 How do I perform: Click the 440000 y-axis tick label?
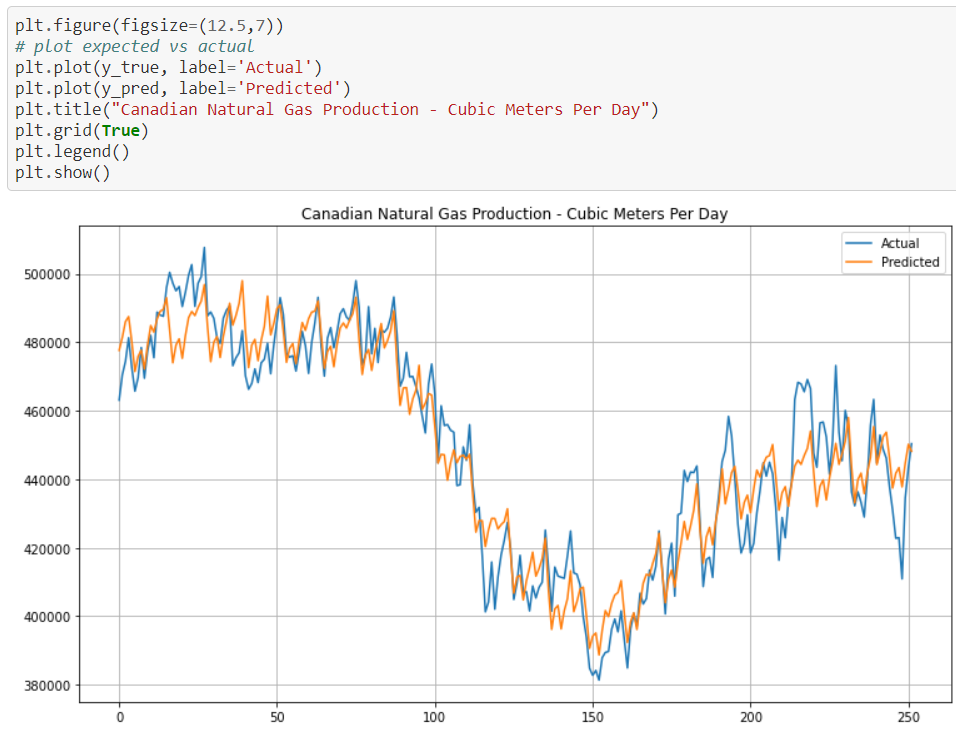[47, 481]
